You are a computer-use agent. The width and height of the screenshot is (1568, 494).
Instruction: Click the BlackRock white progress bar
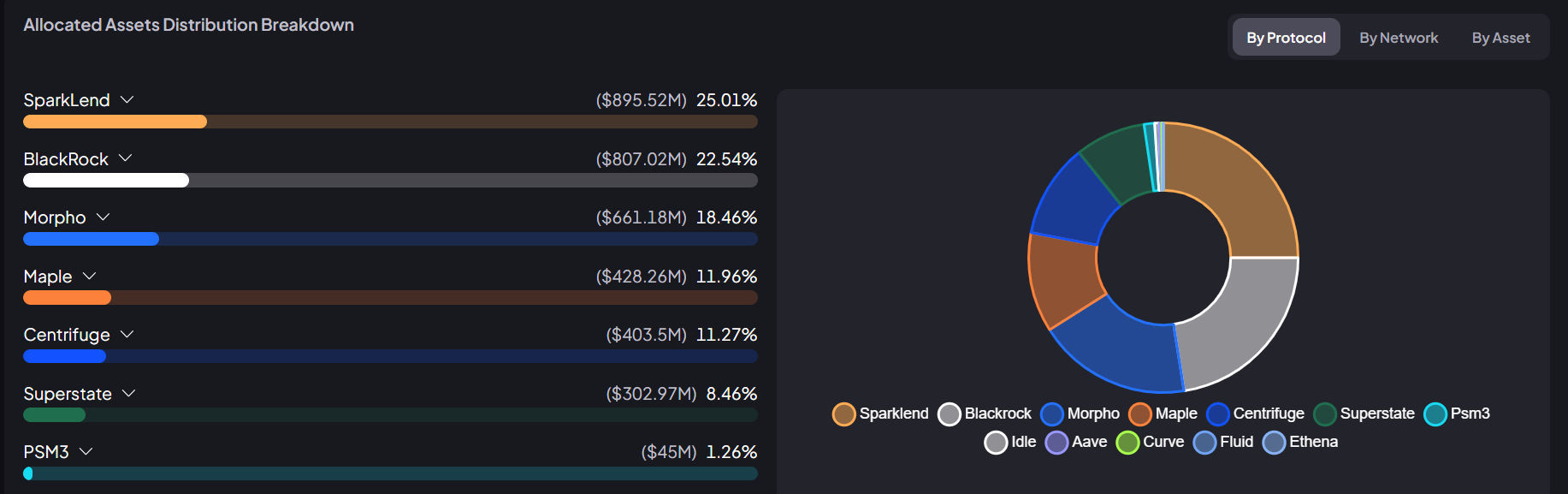(x=106, y=180)
